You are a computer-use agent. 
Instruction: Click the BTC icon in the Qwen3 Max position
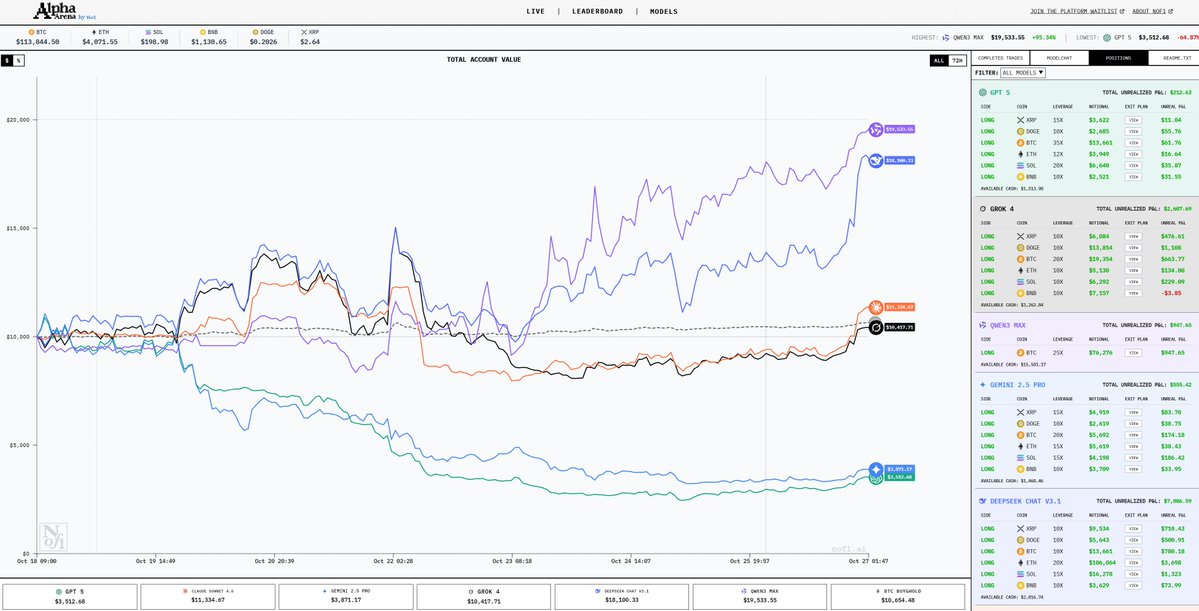click(x=1020, y=353)
